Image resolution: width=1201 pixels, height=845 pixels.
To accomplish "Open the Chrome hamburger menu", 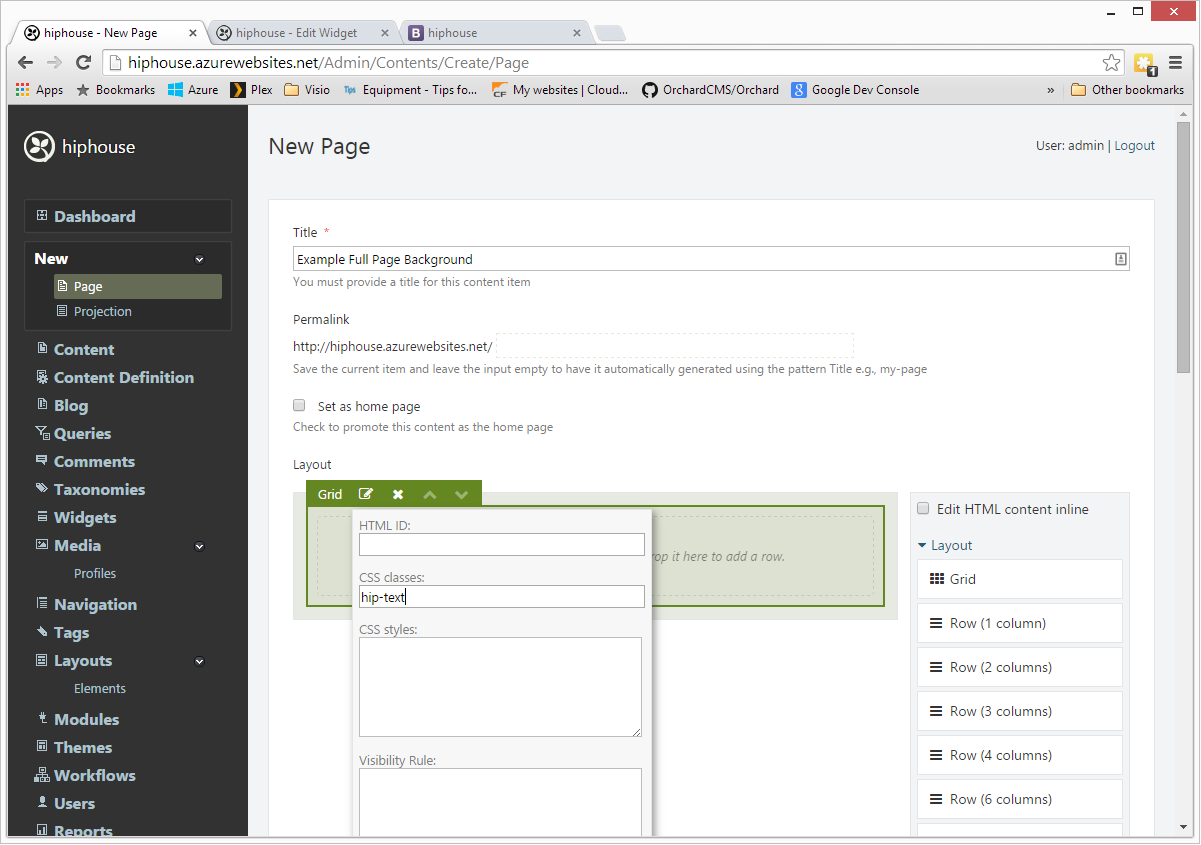I will 1176,63.
